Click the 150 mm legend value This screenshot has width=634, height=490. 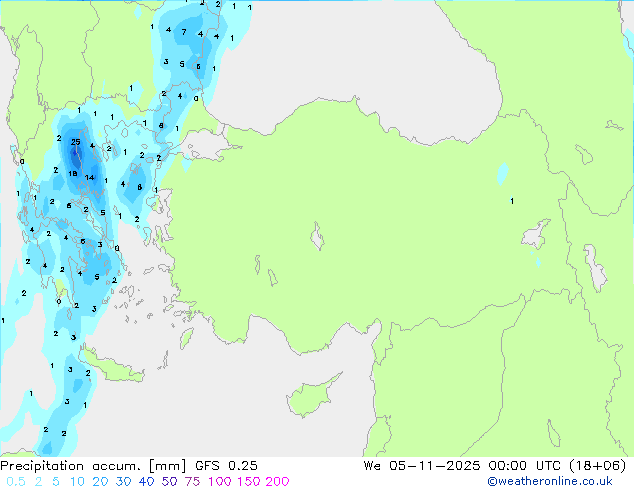[x=248, y=482]
